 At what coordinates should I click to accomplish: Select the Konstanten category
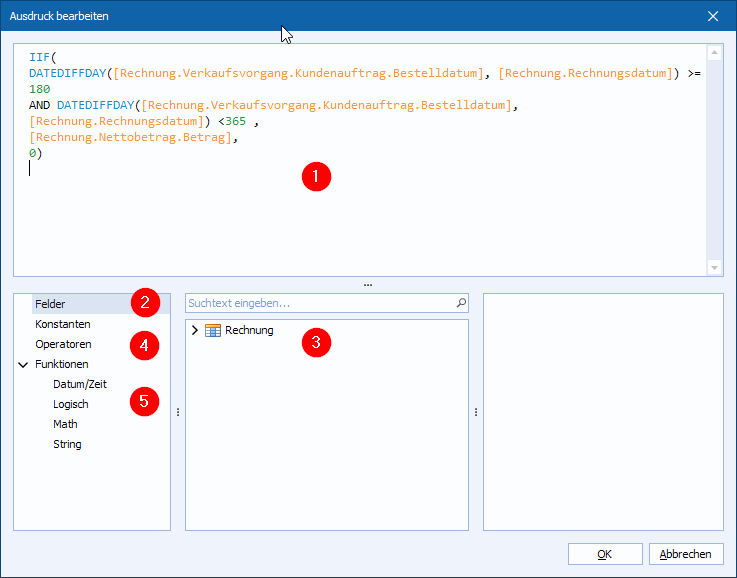pos(62,324)
